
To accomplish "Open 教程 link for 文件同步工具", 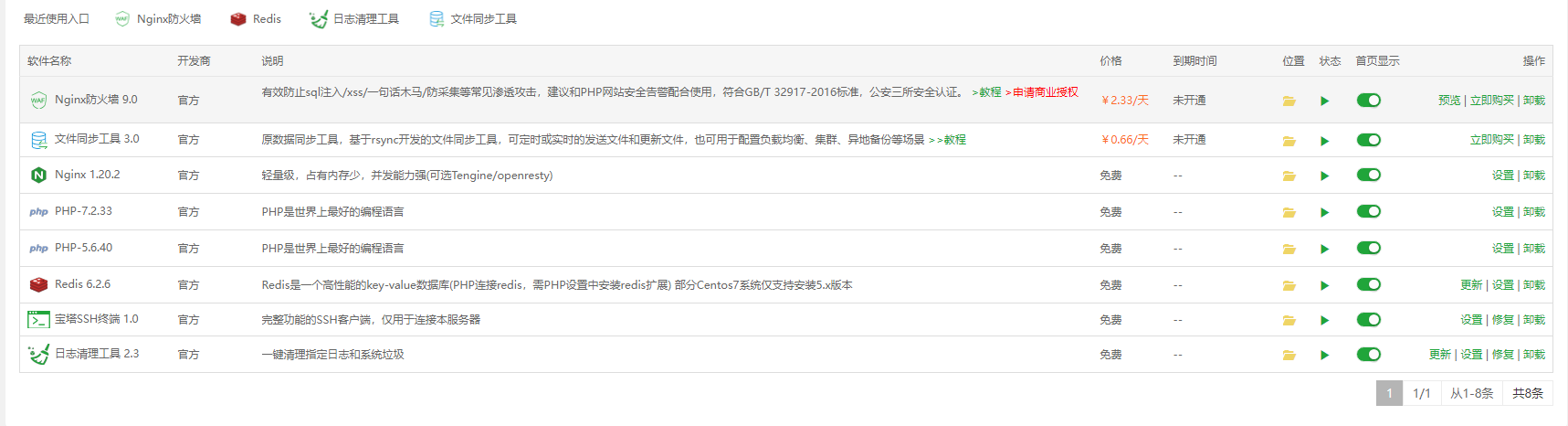I will click(x=948, y=140).
